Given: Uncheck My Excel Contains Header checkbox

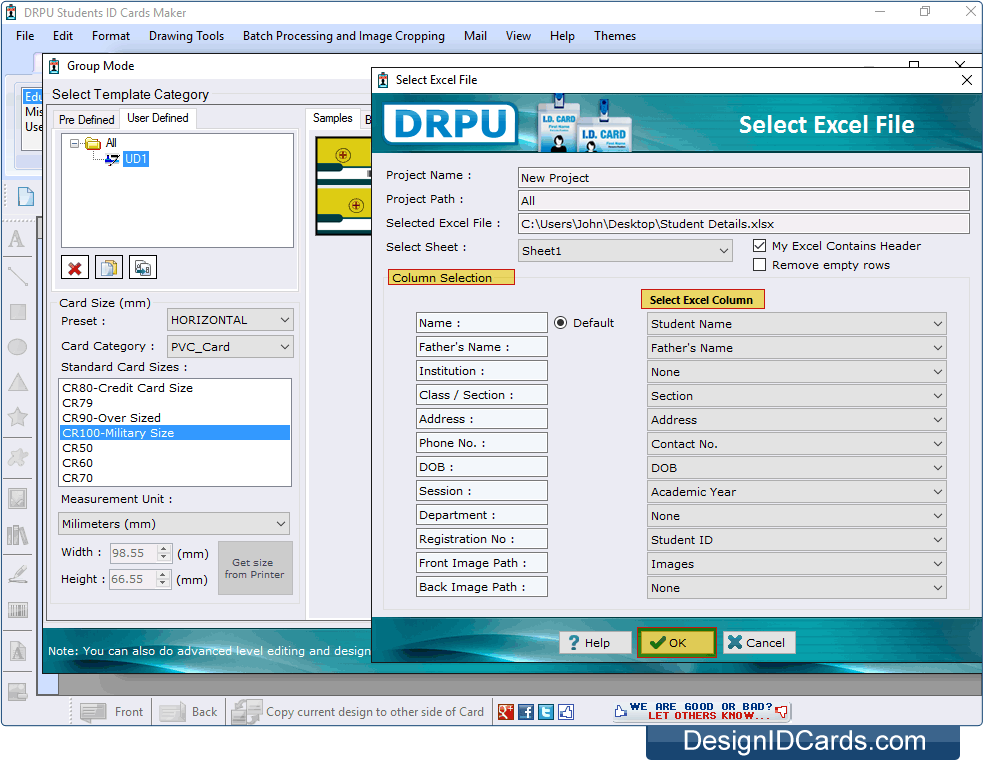Looking at the screenshot, I should [759, 246].
